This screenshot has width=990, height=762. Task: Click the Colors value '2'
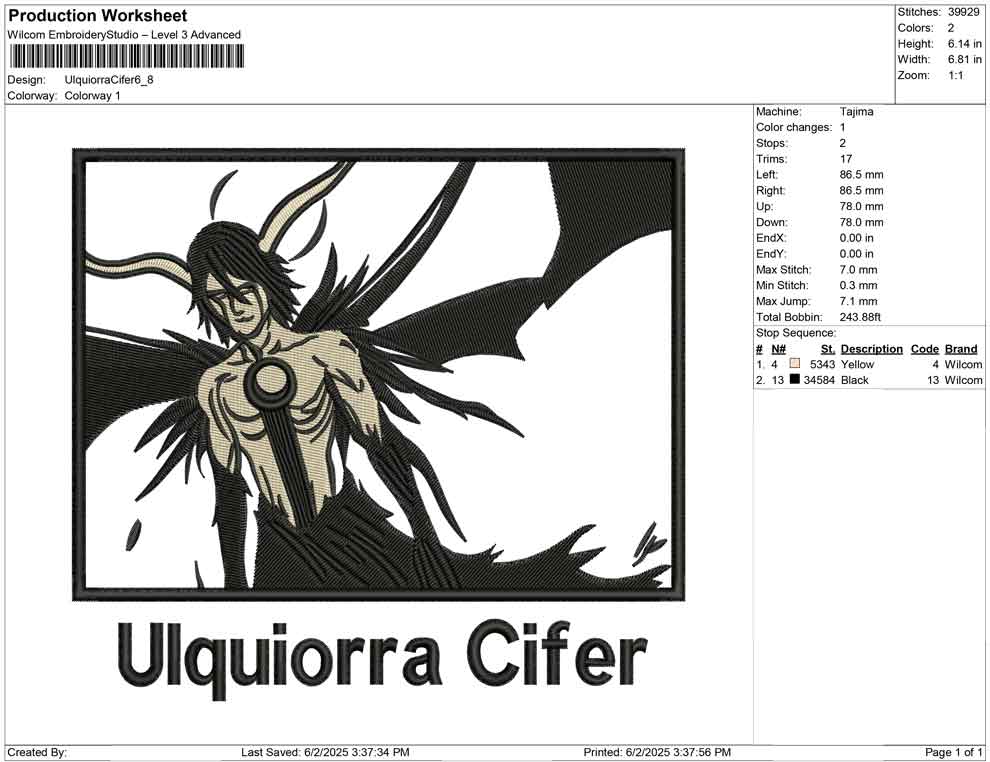(x=951, y=28)
